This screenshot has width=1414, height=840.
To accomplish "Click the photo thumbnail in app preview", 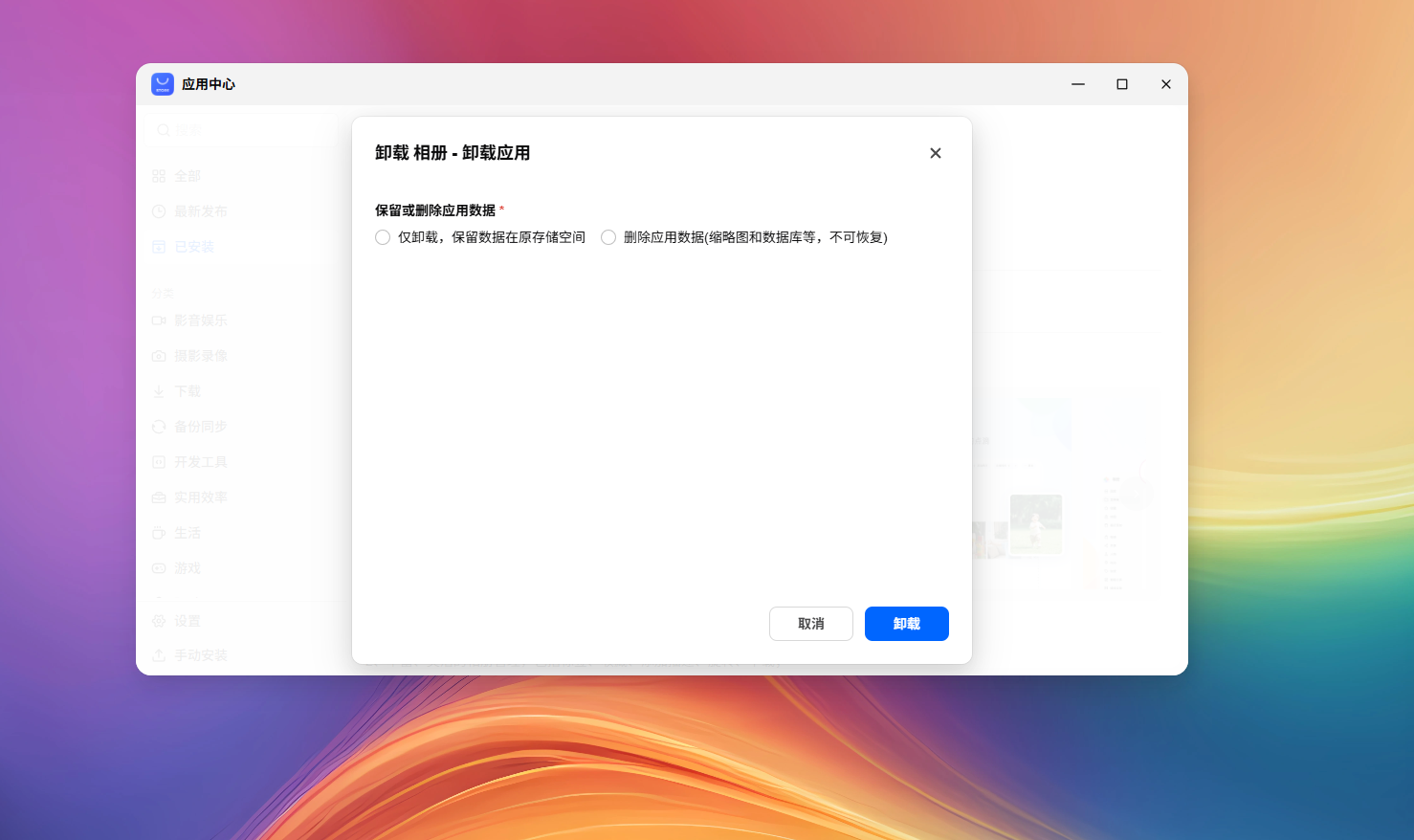I will [x=1036, y=523].
